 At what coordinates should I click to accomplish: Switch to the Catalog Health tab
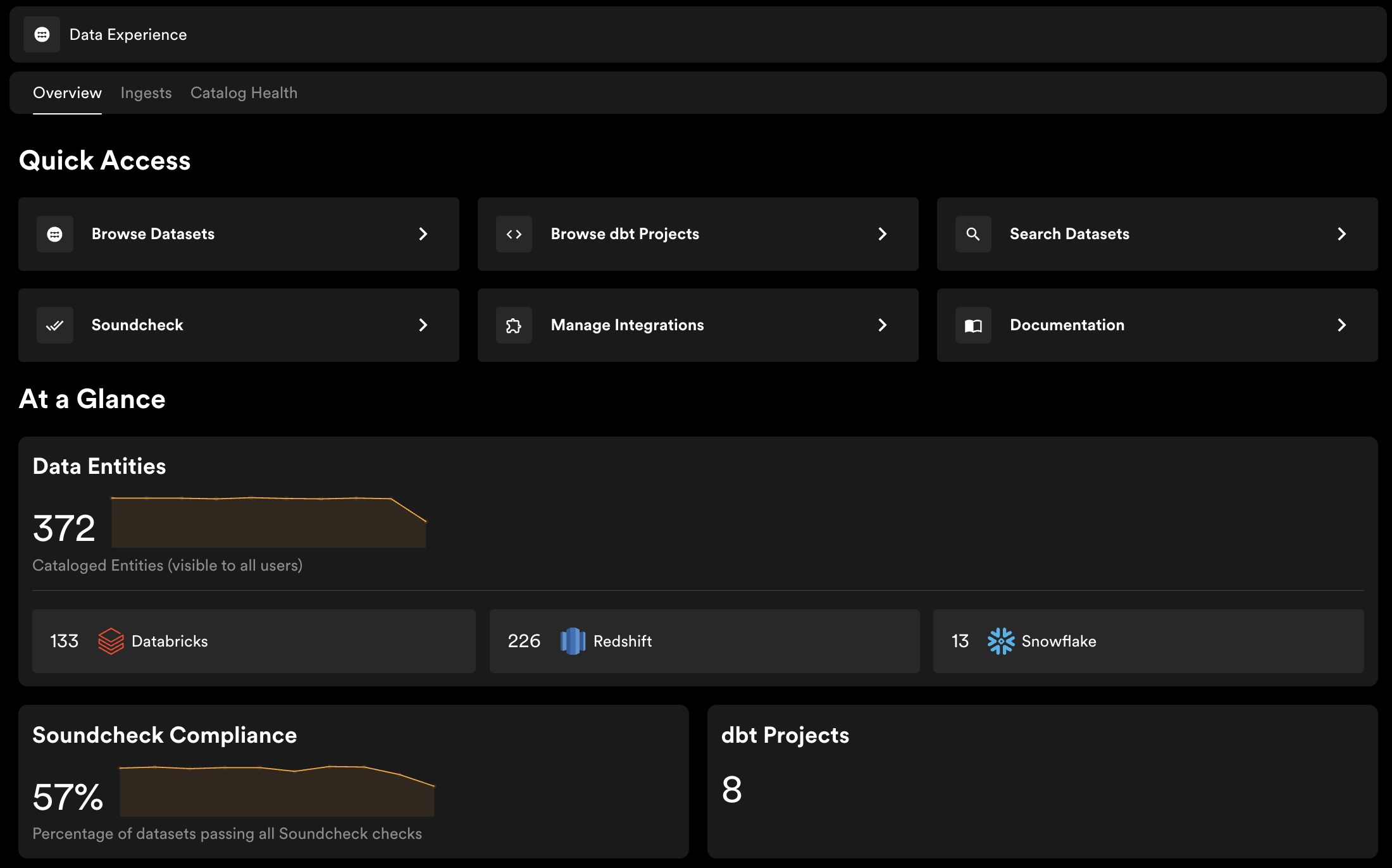[244, 93]
